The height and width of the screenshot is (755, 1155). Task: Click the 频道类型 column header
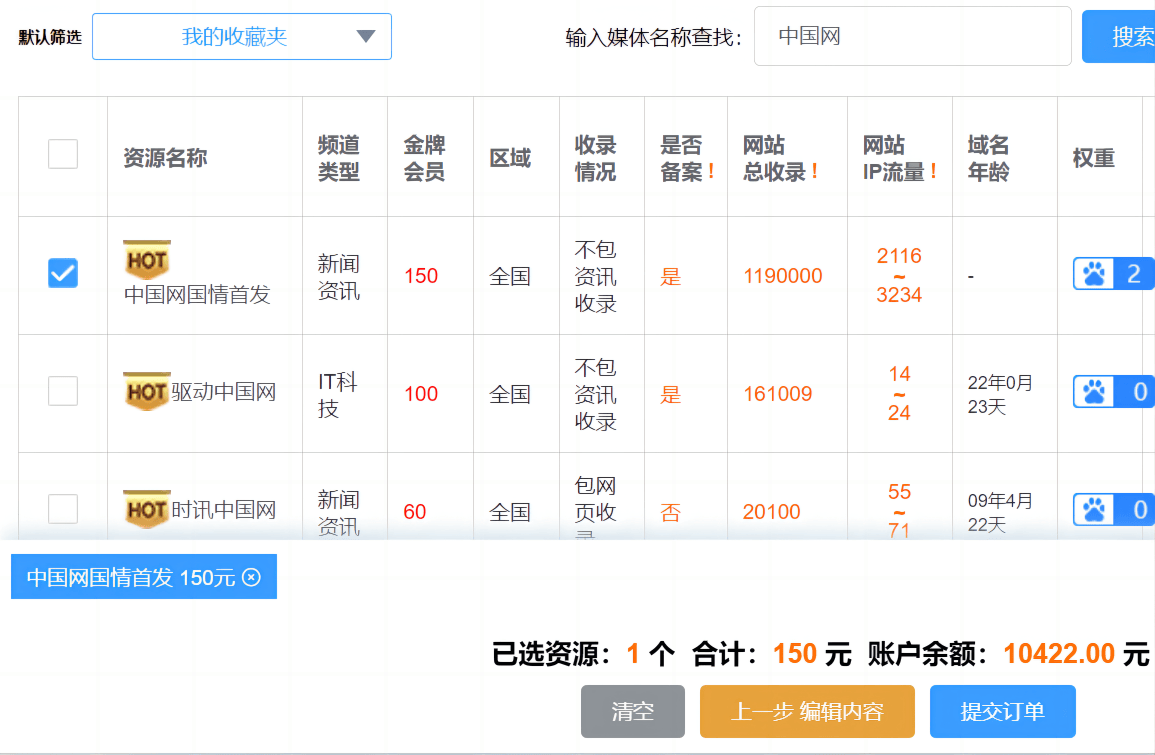pos(339,158)
